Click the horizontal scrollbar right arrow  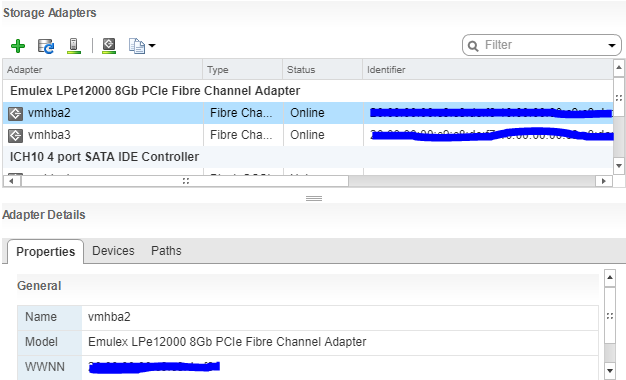coord(603,181)
